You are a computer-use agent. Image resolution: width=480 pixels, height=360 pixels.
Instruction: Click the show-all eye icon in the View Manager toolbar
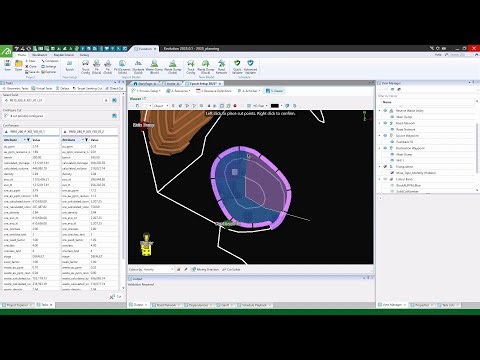click(x=392, y=89)
